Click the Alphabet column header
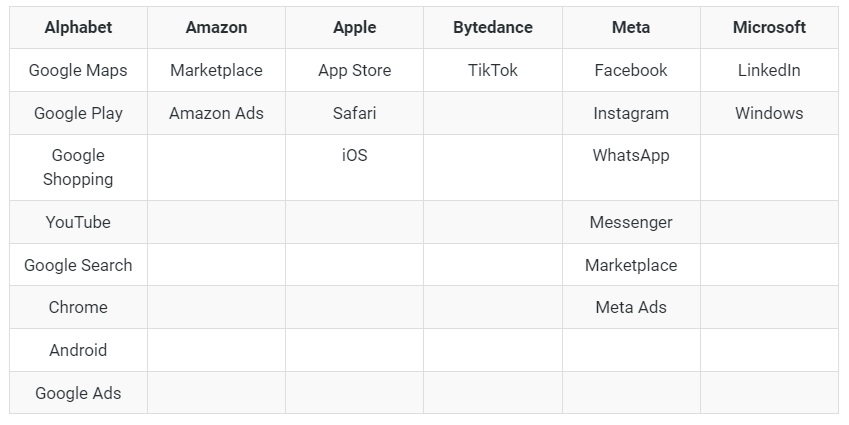849x425 pixels. pyautogui.click(x=78, y=28)
